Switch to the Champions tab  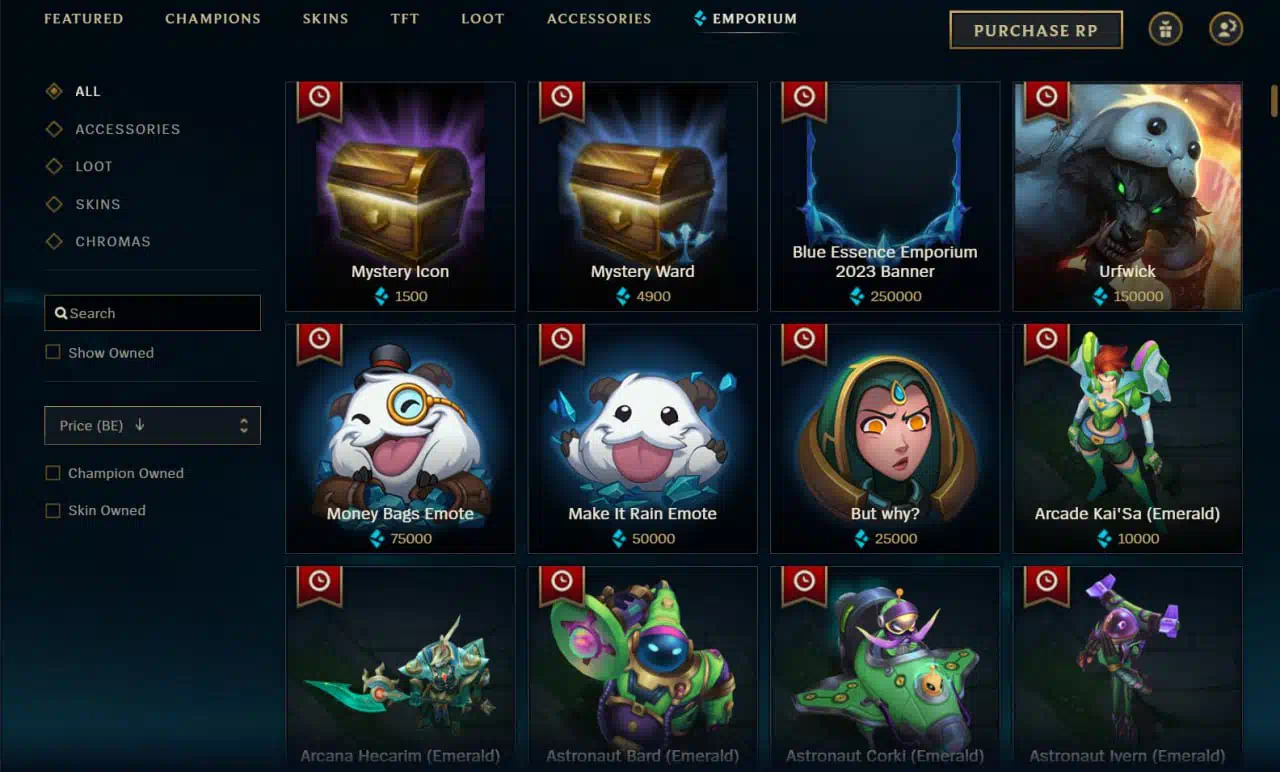click(213, 18)
